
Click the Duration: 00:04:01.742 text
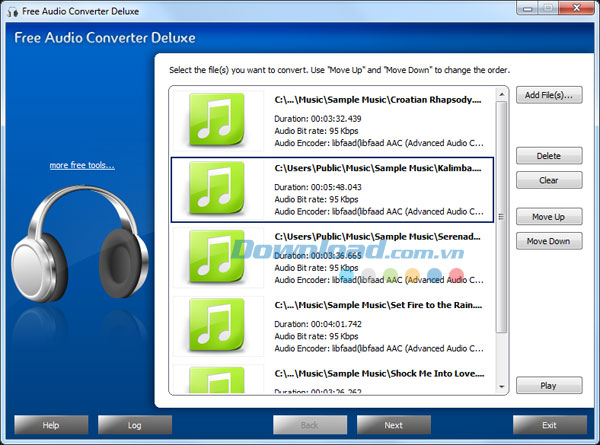point(318,324)
